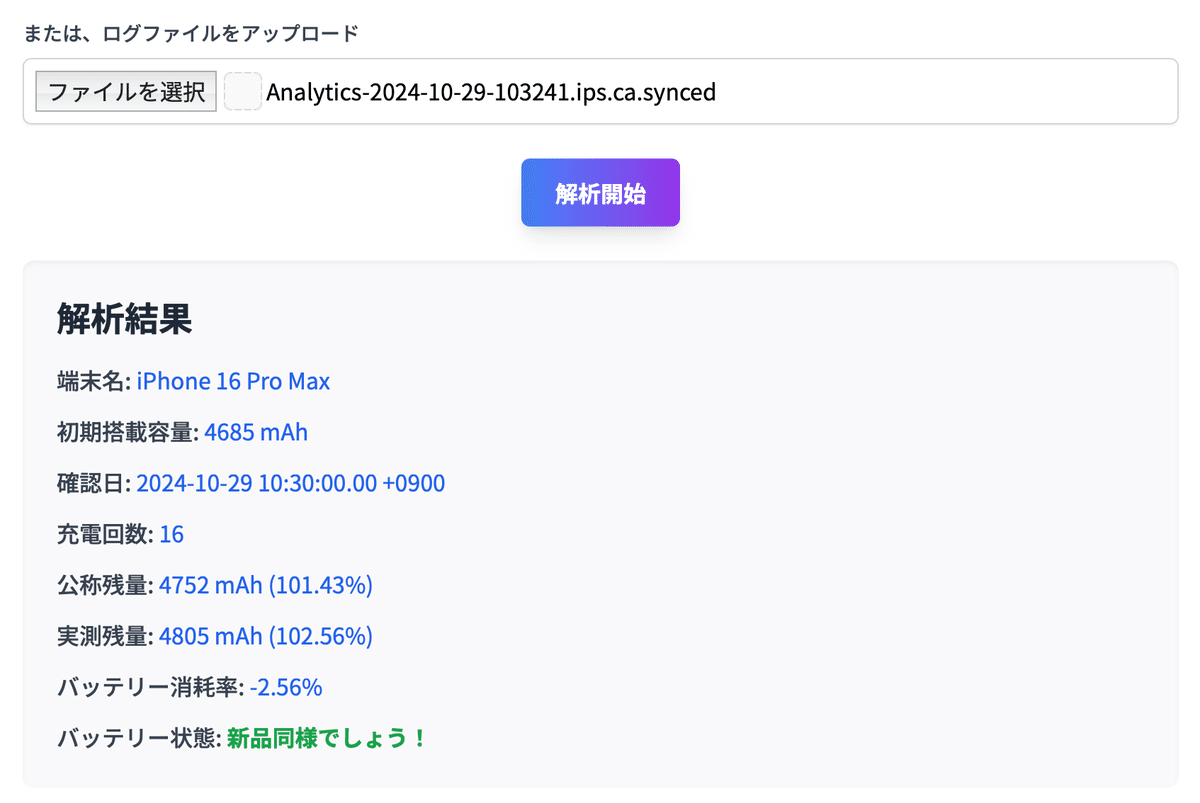Click the log file upload input field
Screen dimensions: 1200x803
pyautogui.click(x=600, y=91)
